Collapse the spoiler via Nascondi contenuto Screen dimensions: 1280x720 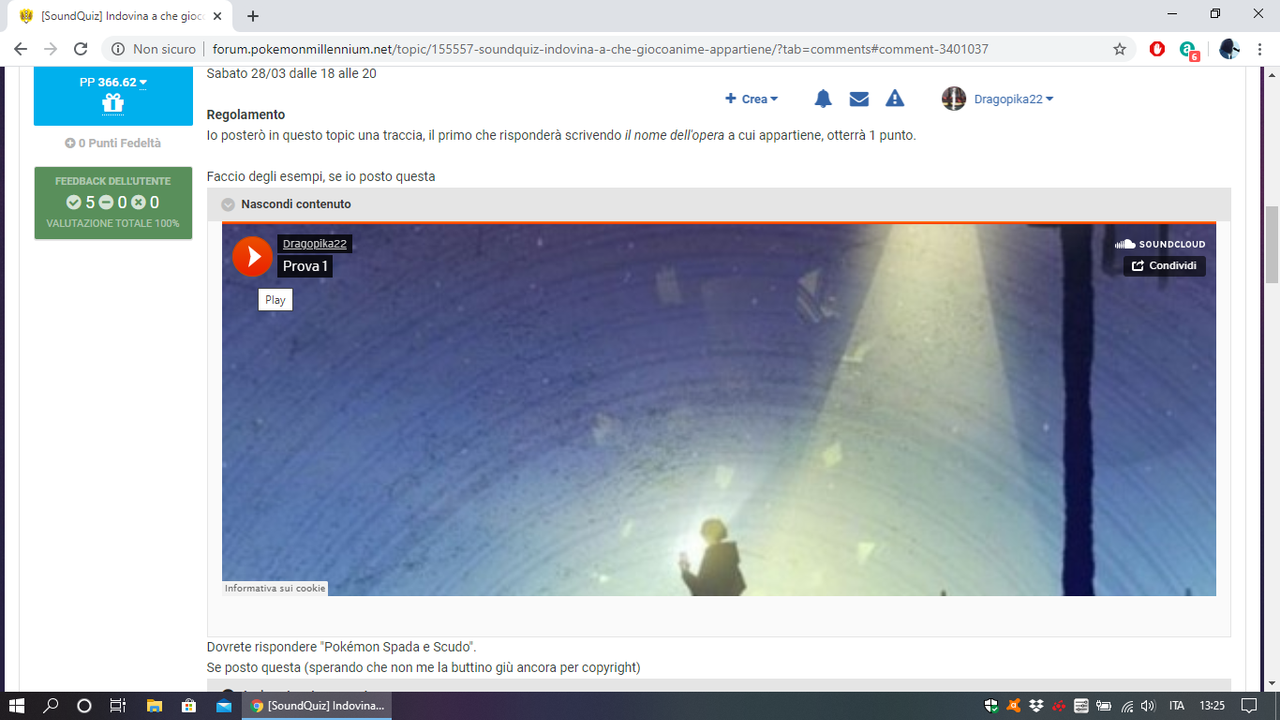296,203
